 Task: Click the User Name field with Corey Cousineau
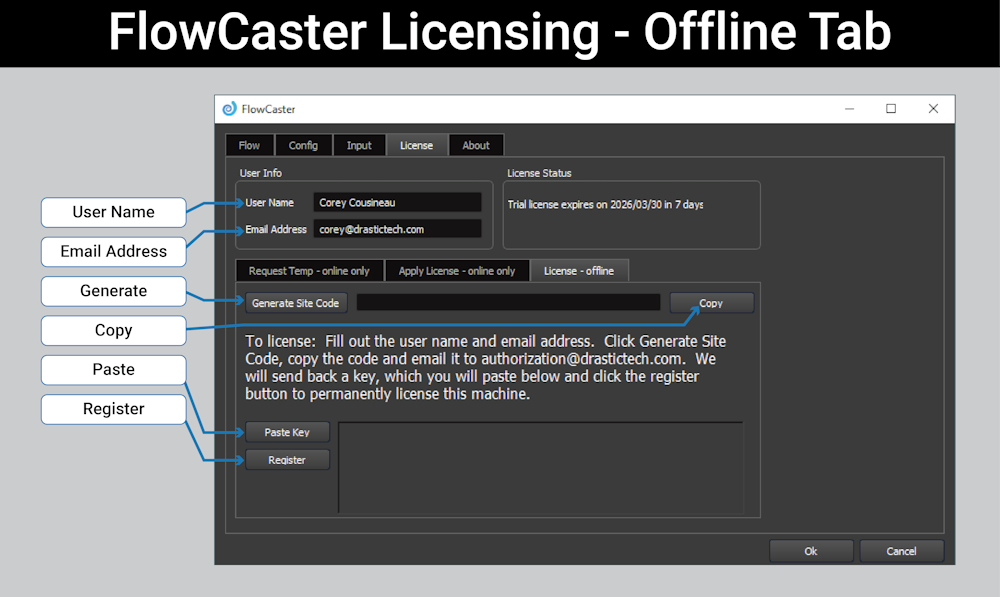coord(397,203)
